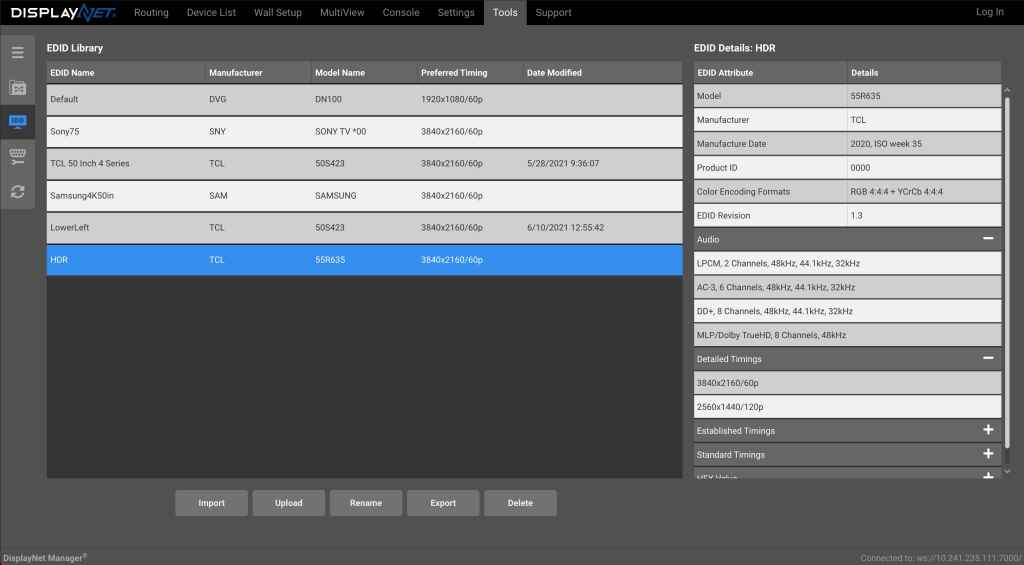Click the Details column header

(924, 73)
